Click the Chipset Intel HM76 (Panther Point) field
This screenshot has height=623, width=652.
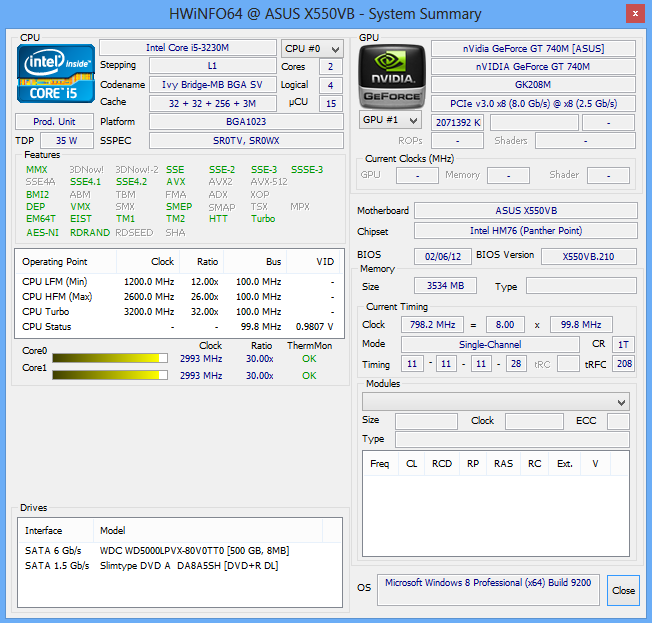pos(526,230)
